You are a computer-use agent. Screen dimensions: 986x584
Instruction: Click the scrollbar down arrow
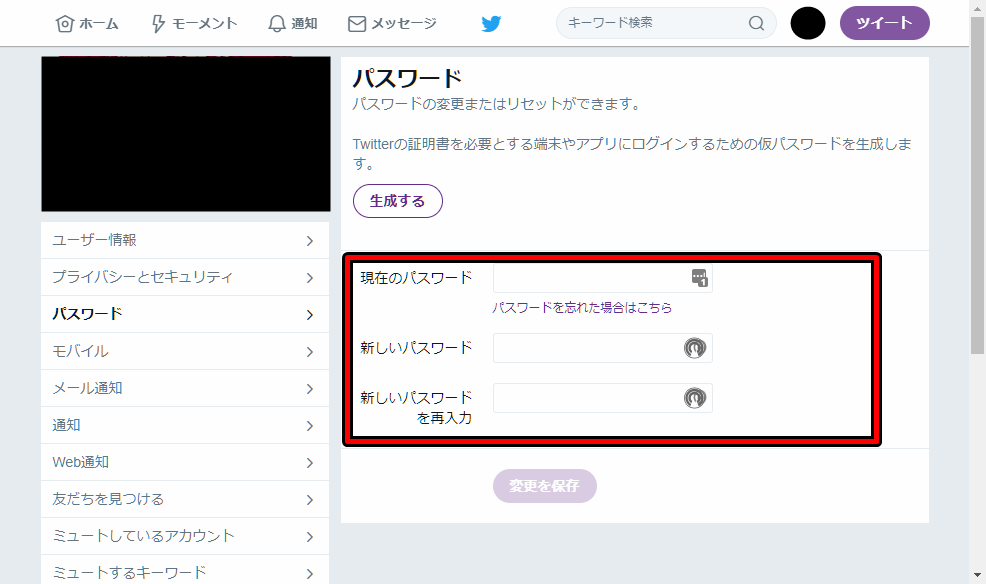point(977,575)
